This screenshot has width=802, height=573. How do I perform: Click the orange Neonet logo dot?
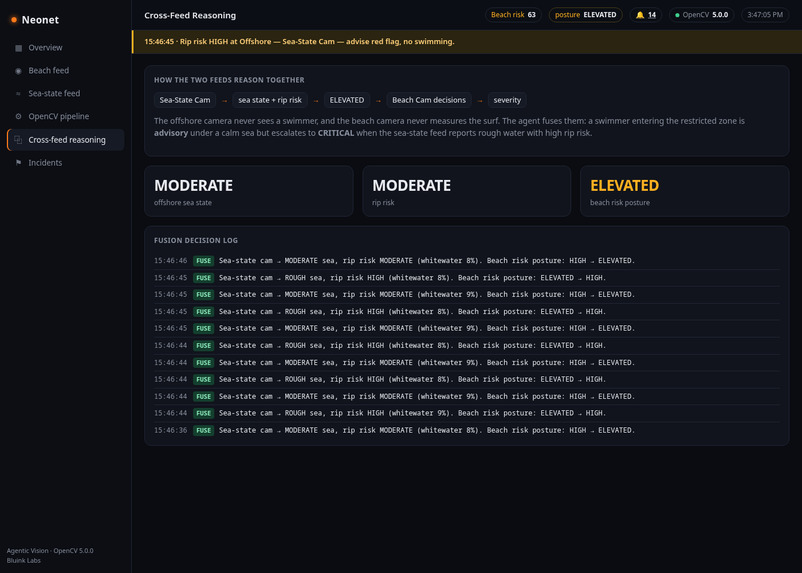14,20
